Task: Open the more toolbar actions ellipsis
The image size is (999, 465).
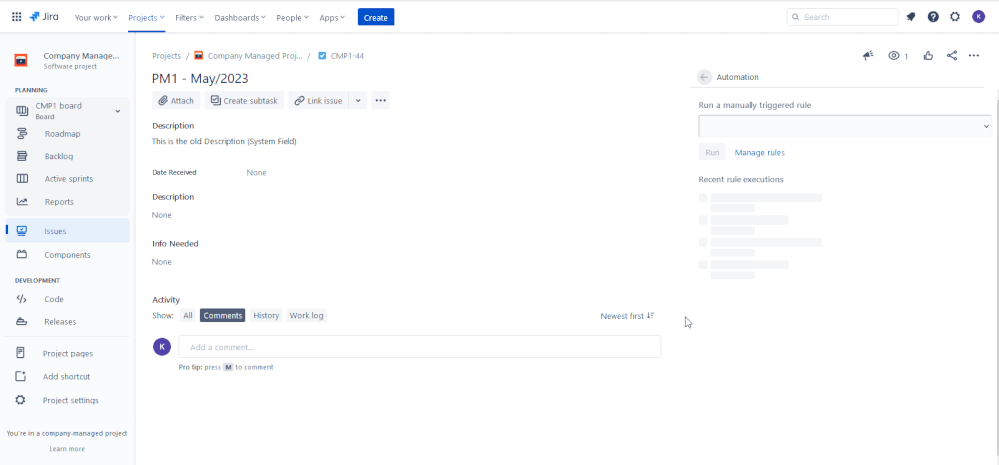Action: click(380, 101)
